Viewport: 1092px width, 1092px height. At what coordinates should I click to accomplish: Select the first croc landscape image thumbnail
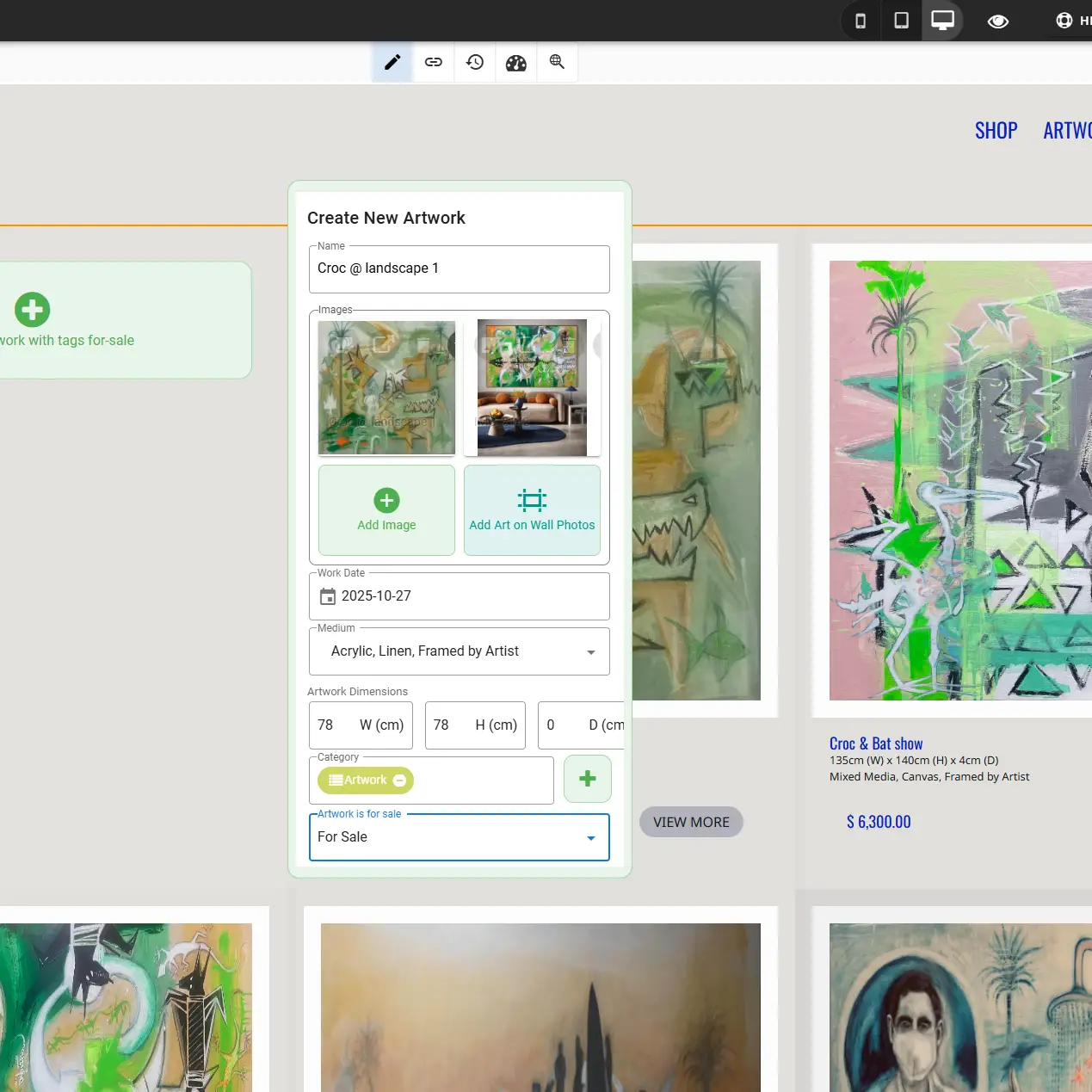(x=386, y=388)
